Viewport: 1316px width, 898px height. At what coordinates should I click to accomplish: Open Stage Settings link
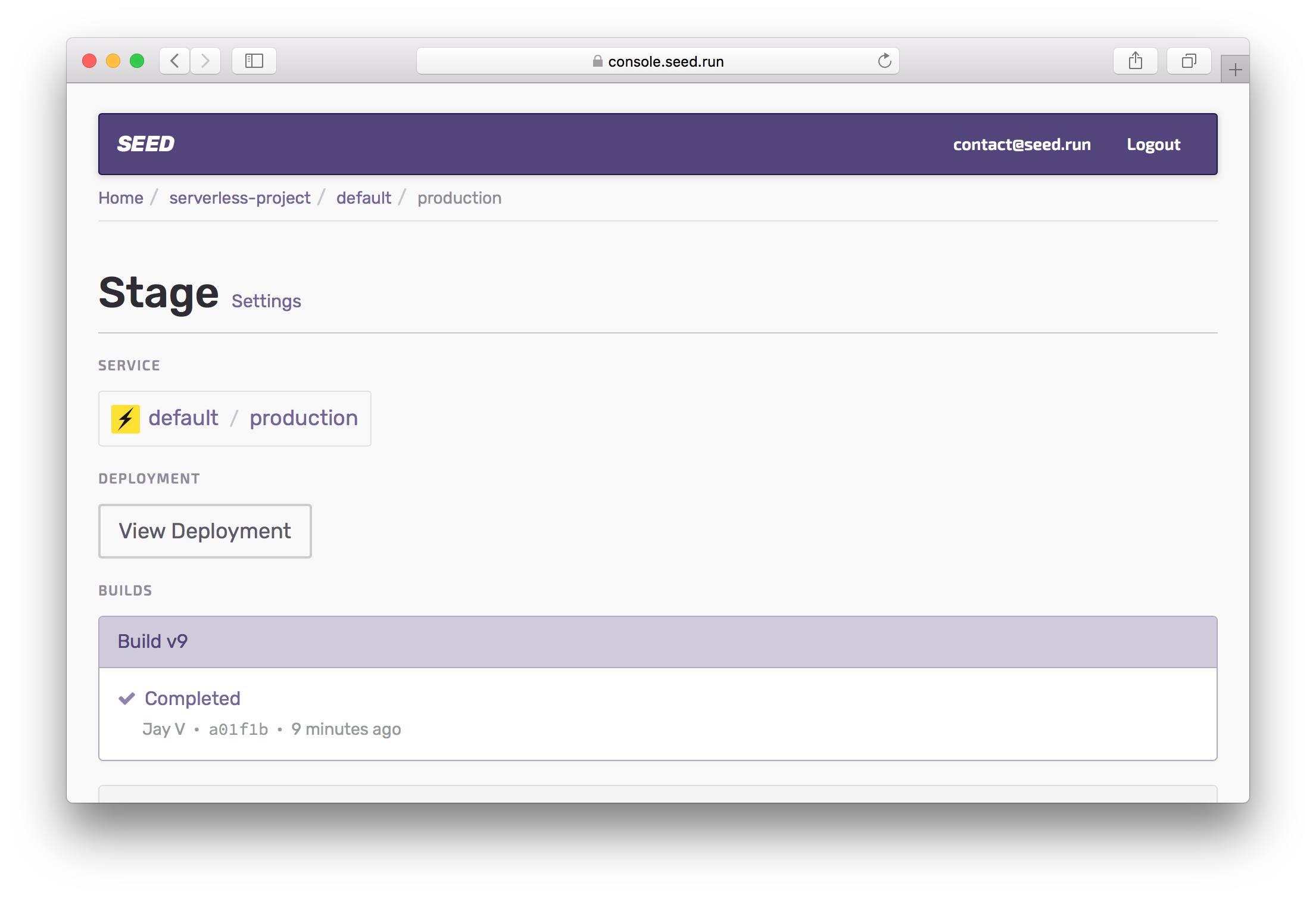click(x=266, y=301)
